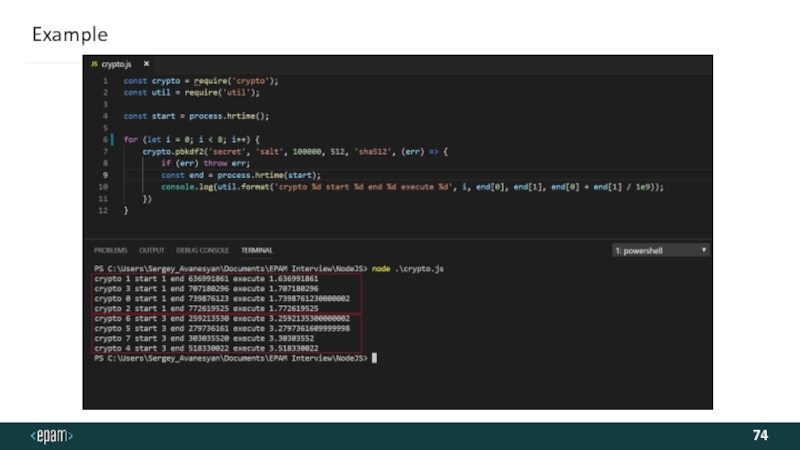The height and width of the screenshot is (450, 800).
Task: Open the powershell terminal selector dropdown
Action: pyautogui.click(x=660, y=250)
